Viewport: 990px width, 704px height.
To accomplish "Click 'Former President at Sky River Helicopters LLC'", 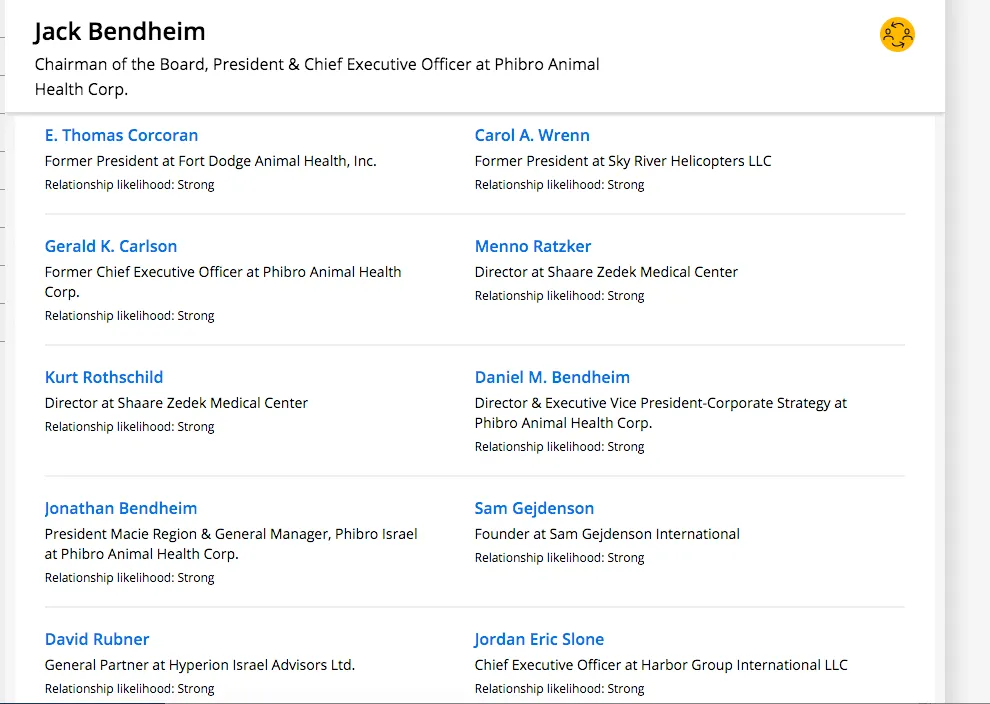I will [623, 161].
